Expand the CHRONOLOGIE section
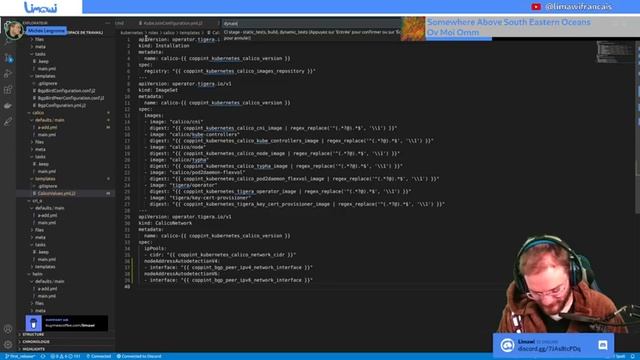The image size is (640, 360). click(35, 342)
